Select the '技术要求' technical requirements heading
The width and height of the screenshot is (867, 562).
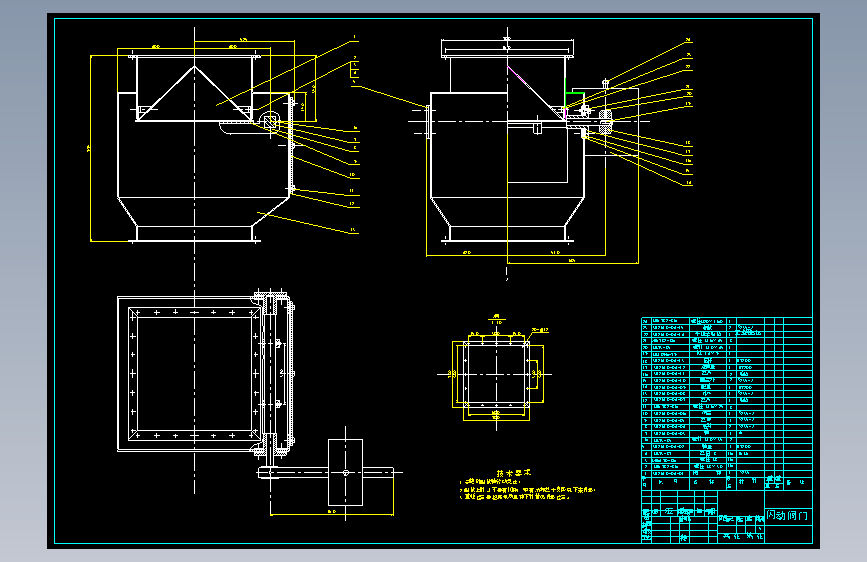tap(514, 473)
